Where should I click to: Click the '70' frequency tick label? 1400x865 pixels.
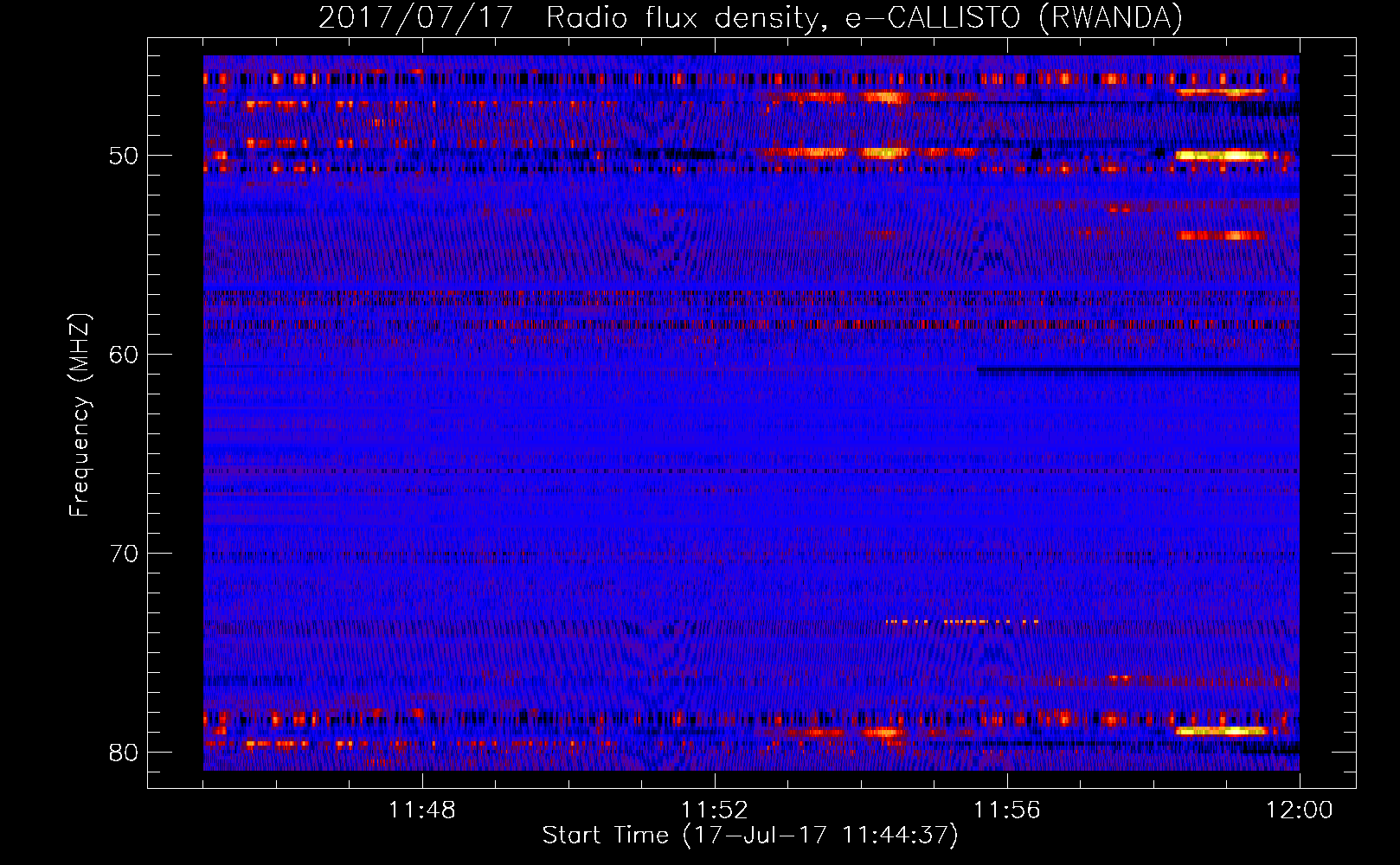pos(124,554)
